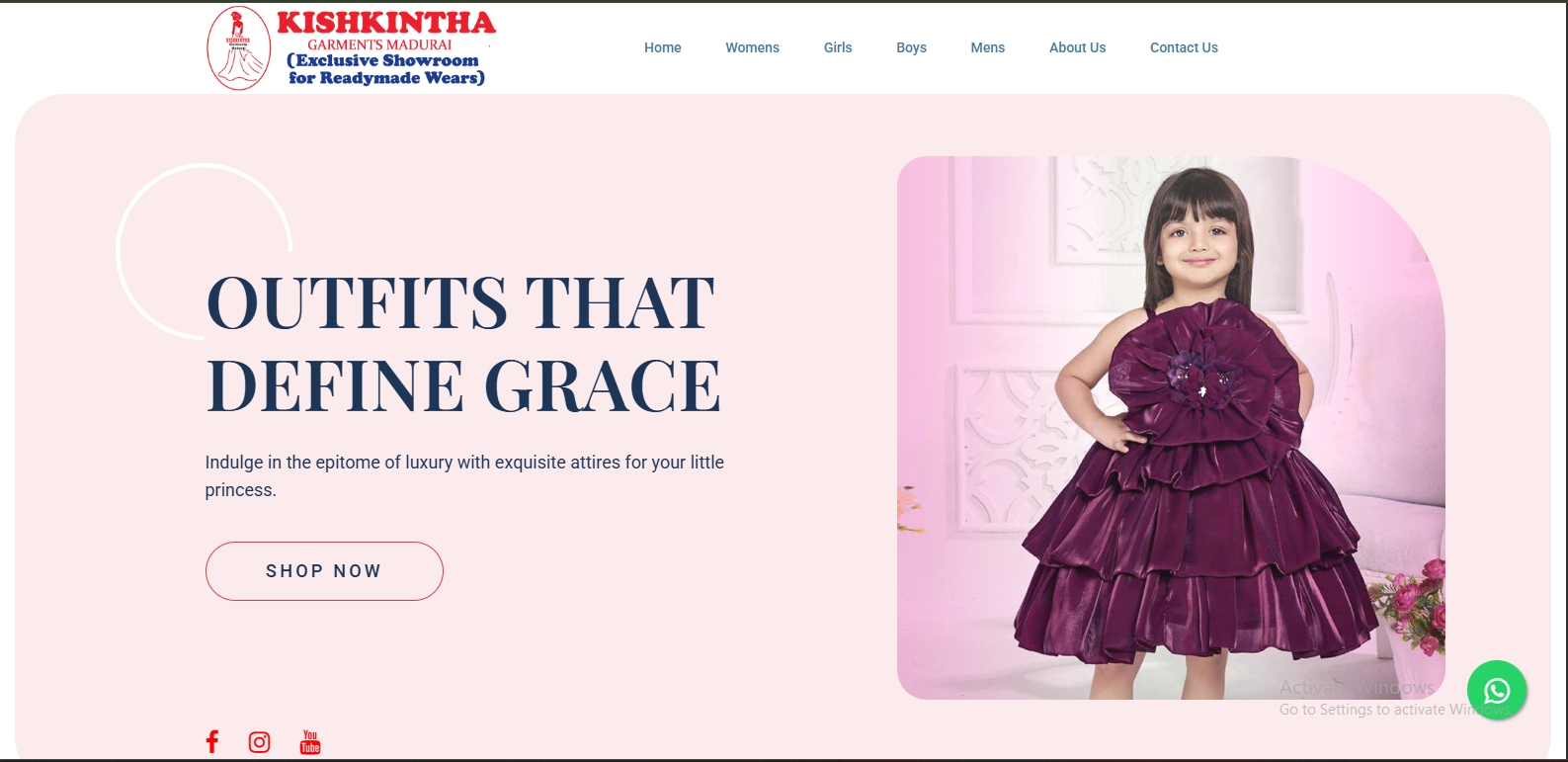Open the Womens category

[x=752, y=47]
